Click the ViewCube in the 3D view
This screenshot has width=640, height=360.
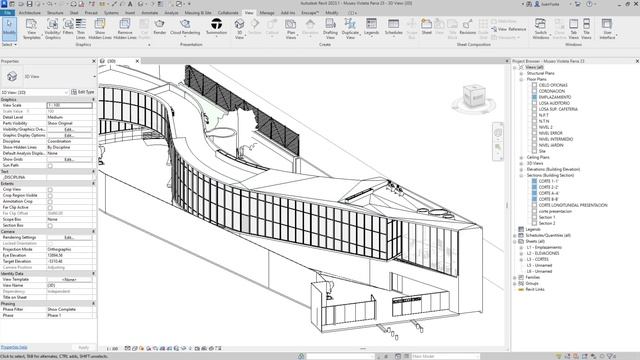point(473,96)
